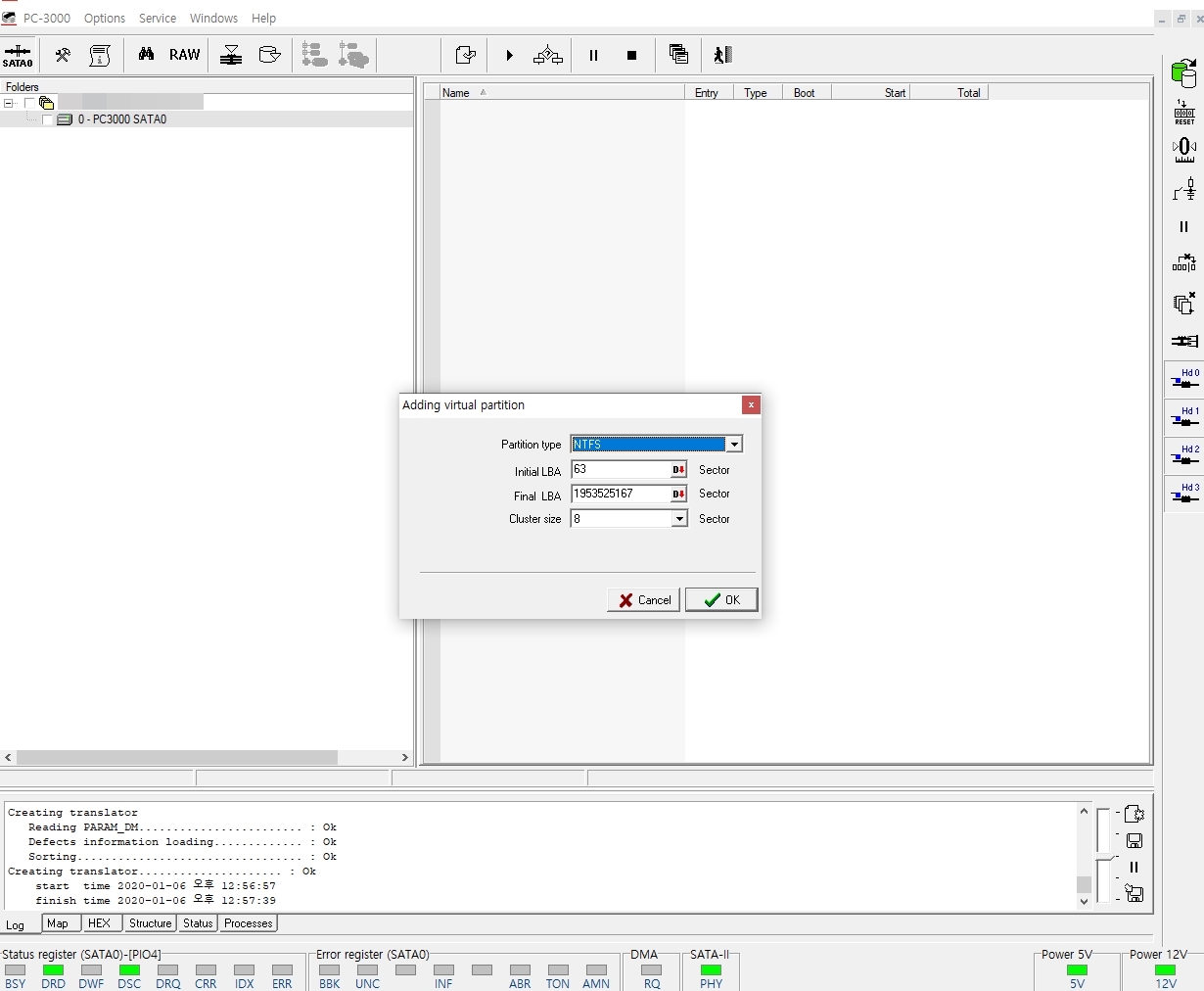Click the sector skip sidebar icon
Screen dimensions: 1204x991
point(1184,264)
